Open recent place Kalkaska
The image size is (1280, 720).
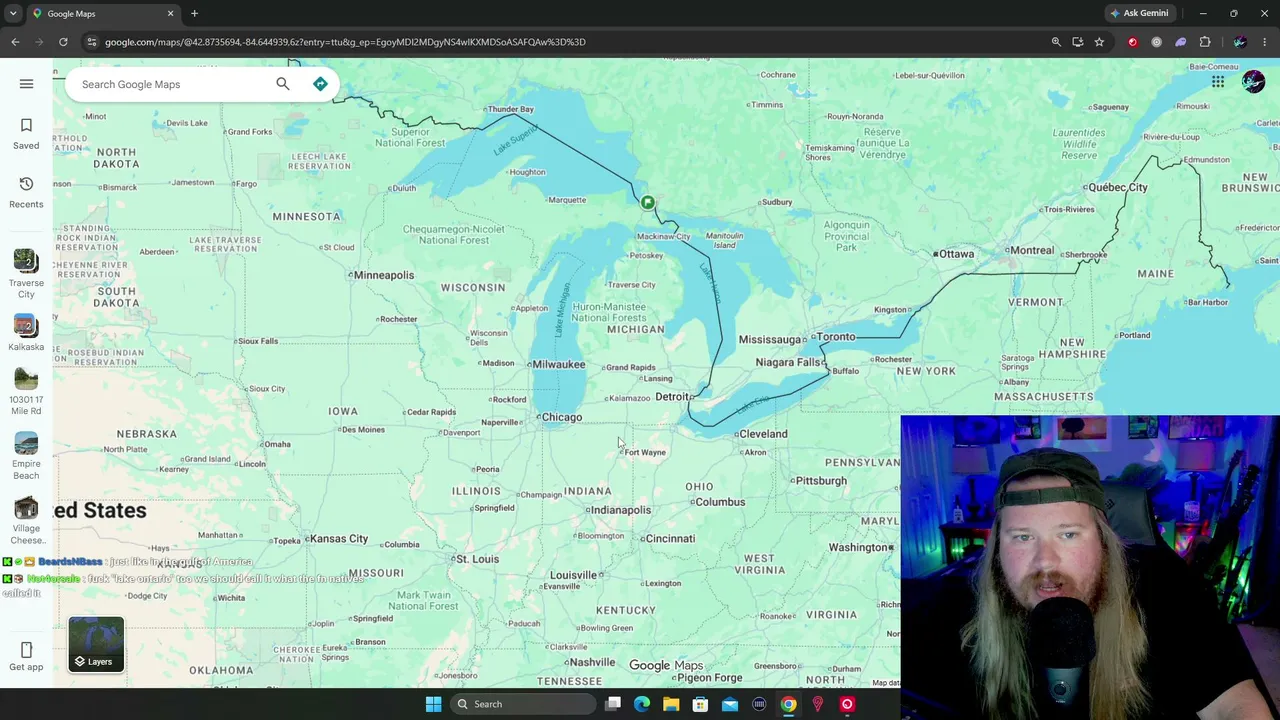pyautogui.click(x=26, y=333)
